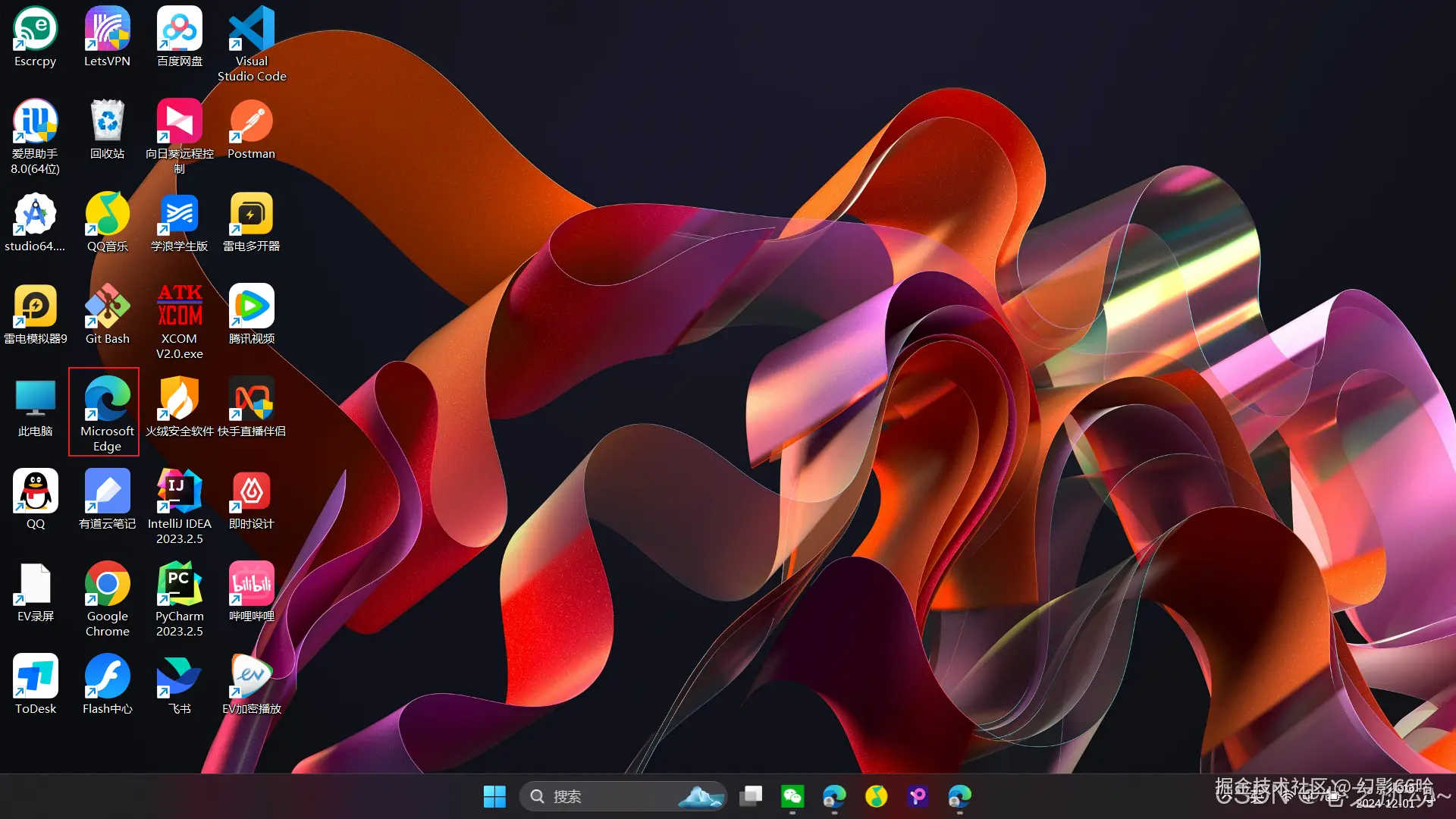Image resolution: width=1456 pixels, height=819 pixels.
Task: Launch Git Bash from desktop
Action: tap(107, 307)
